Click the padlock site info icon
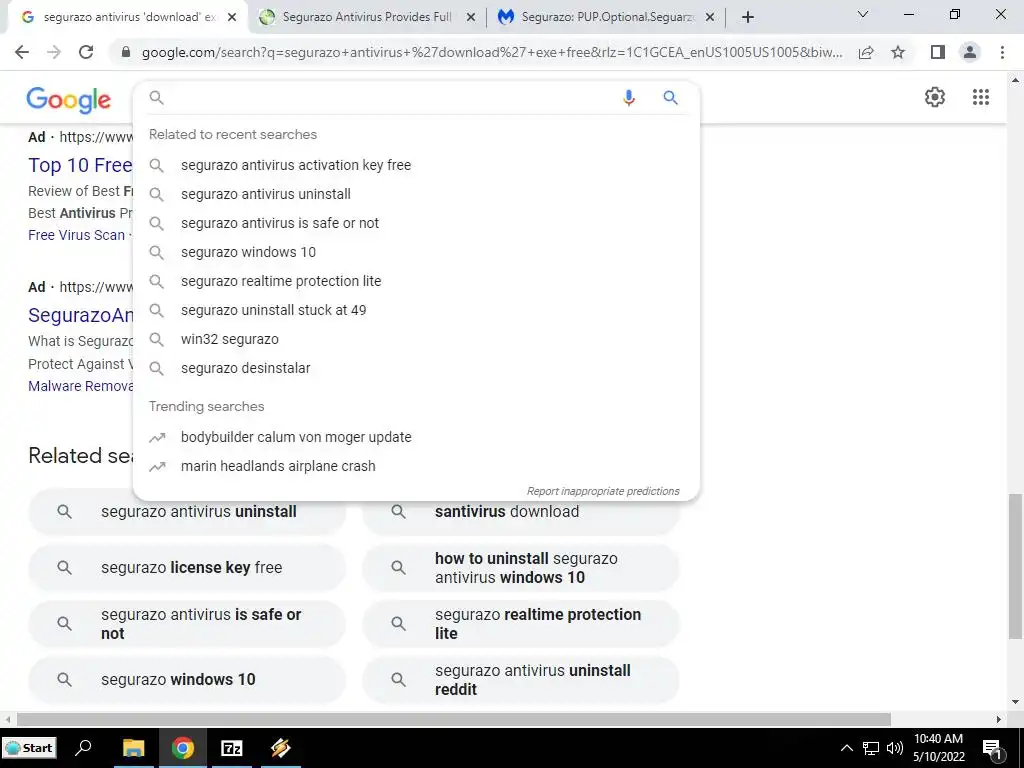This screenshot has height=768, width=1024. point(126,52)
